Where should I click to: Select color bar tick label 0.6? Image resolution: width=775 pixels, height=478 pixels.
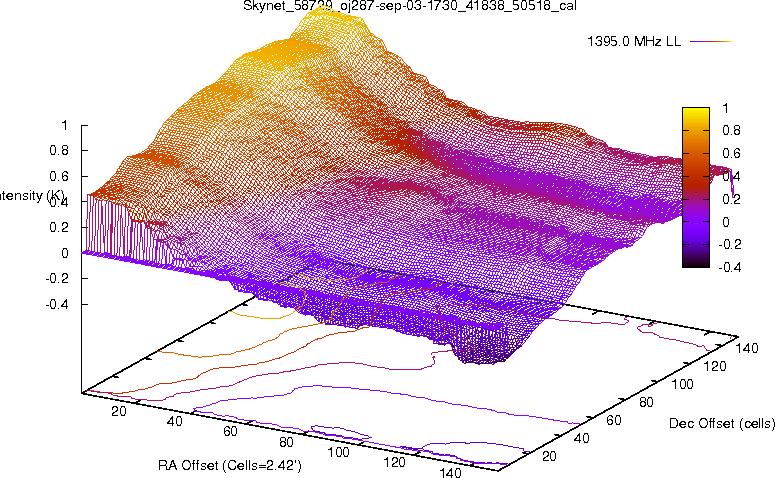731,153
